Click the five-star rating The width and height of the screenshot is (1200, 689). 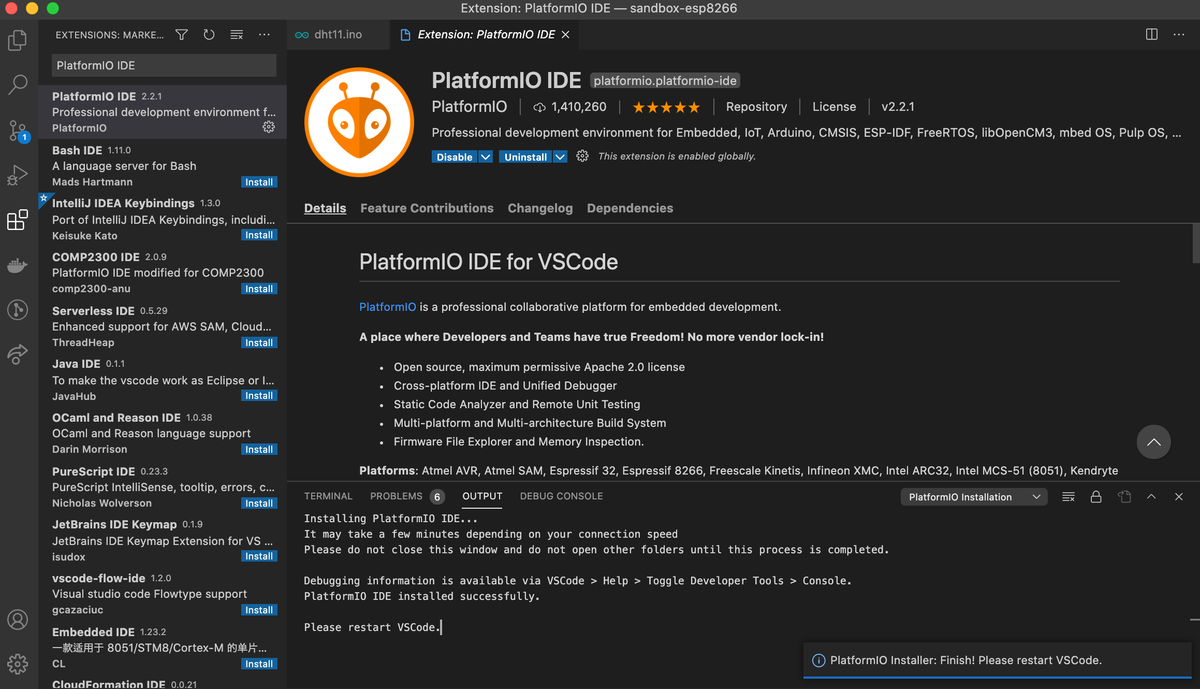[x=666, y=107]
